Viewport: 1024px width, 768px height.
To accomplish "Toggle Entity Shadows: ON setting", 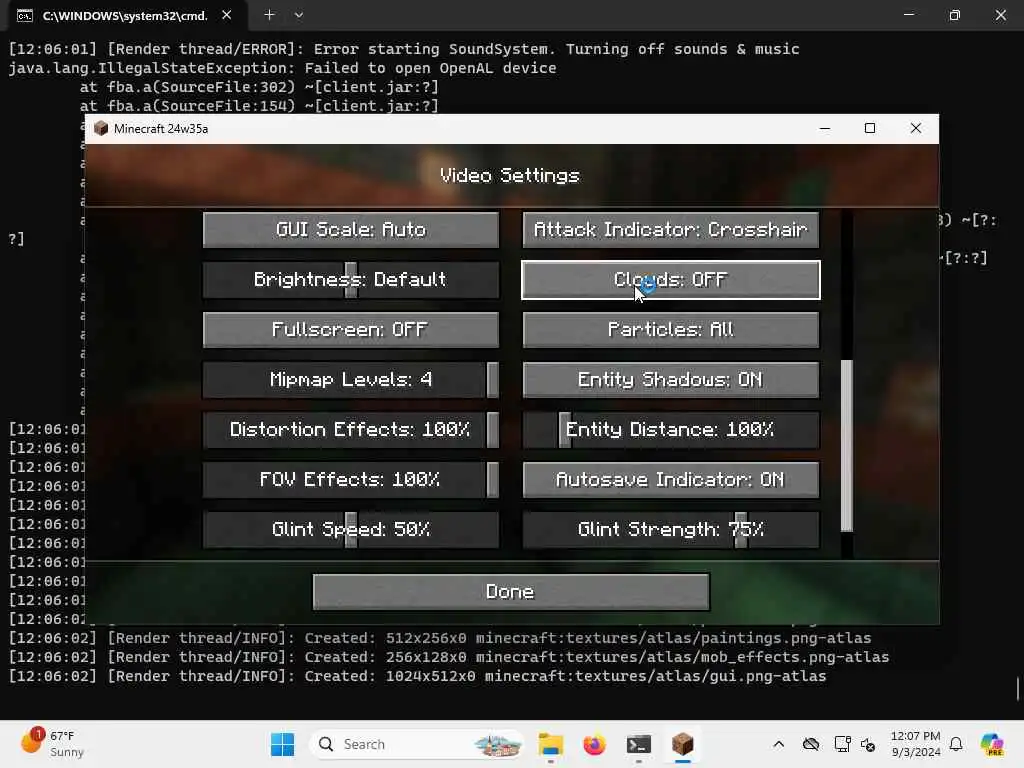I will [671, 379].
